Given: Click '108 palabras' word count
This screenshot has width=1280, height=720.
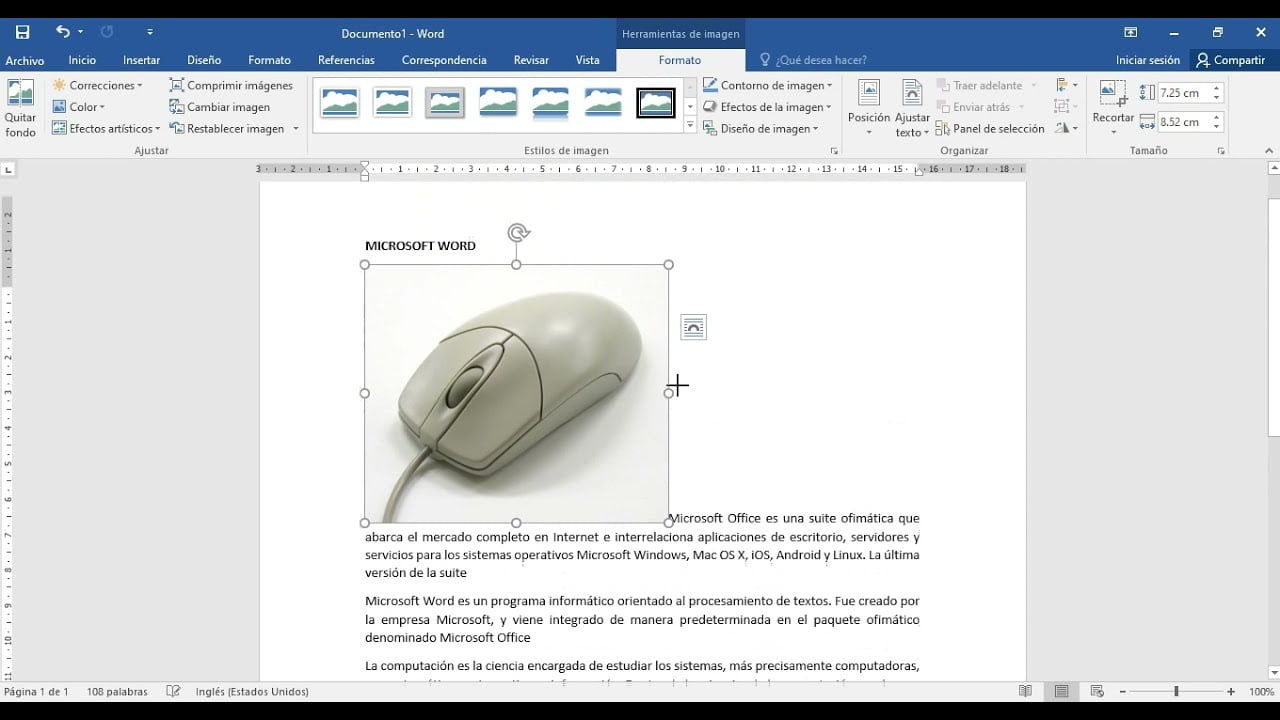Looking at the screenshot, I should point(117,691).
